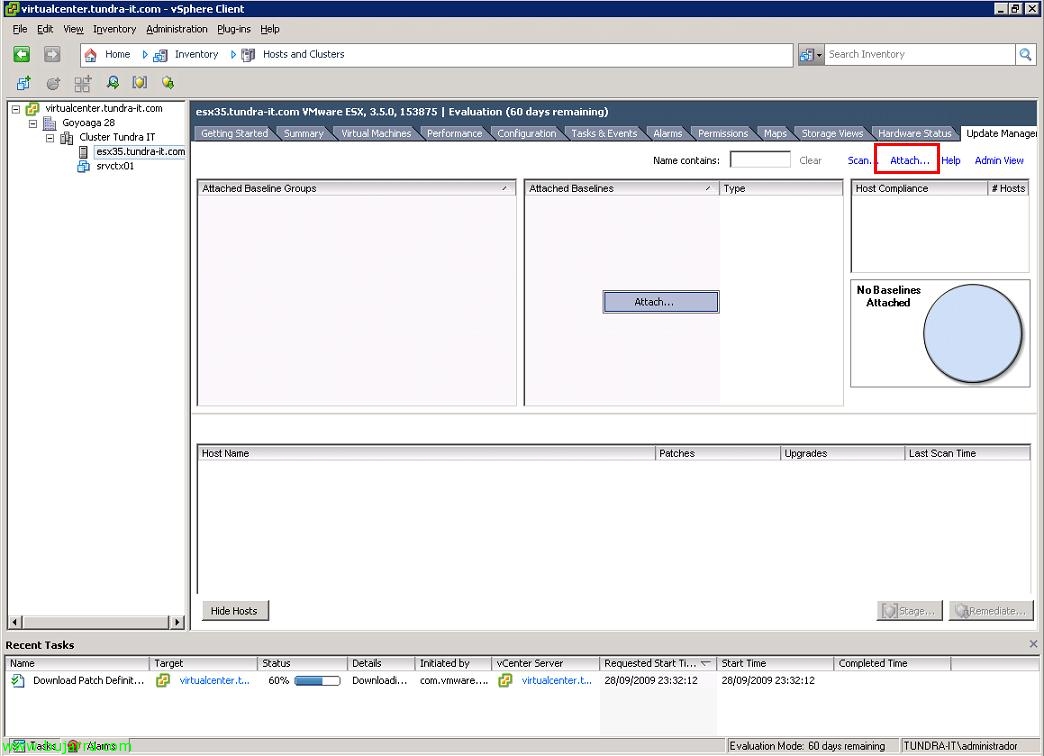Click the first toolbar icon under navigation

[24, 83]
